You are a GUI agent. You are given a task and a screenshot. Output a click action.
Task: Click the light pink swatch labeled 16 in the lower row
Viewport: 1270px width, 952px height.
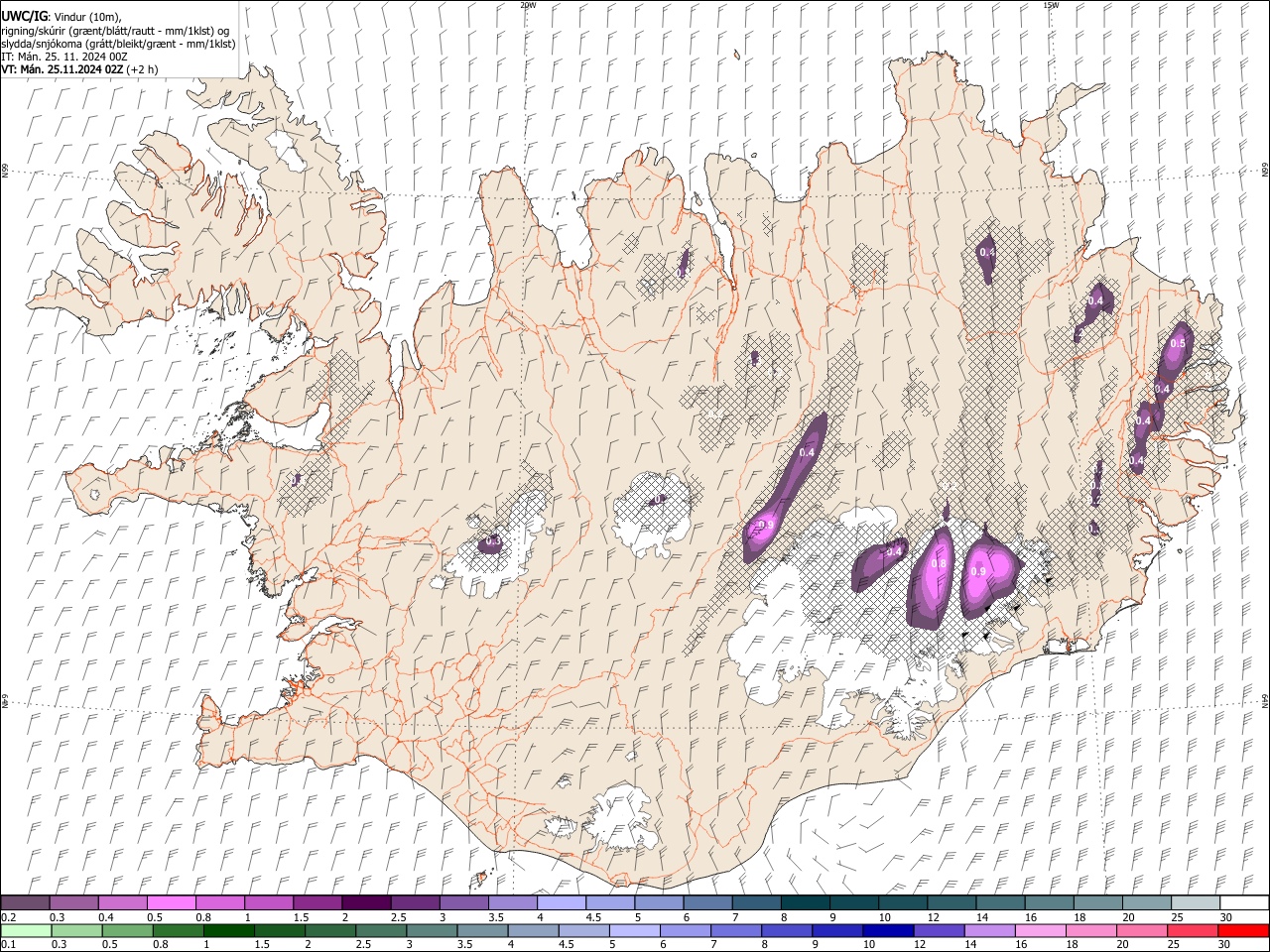coord(1040,930)
